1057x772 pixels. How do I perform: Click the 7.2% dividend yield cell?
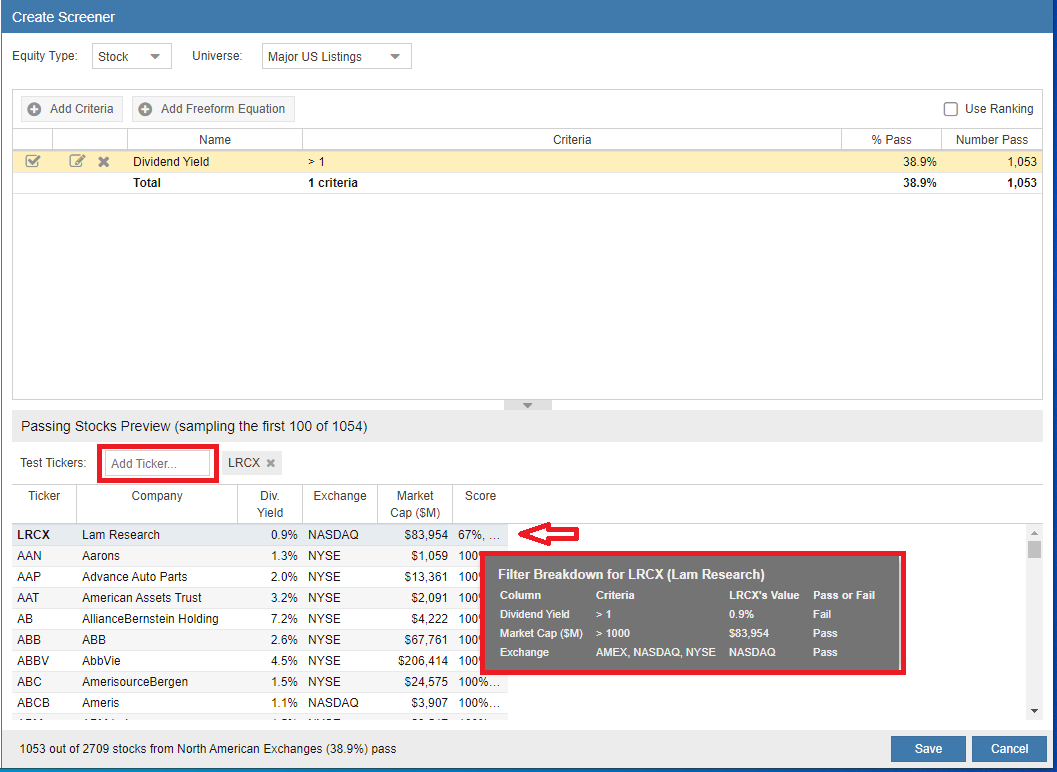270,618
